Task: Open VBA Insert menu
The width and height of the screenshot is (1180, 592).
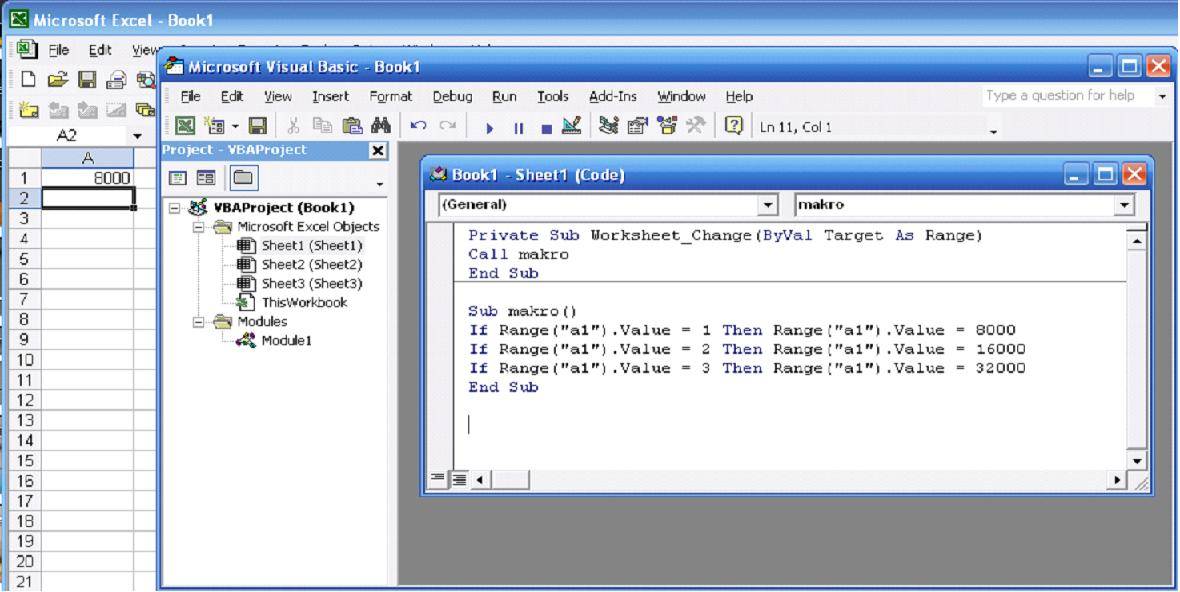Action: tap(330, 96)
